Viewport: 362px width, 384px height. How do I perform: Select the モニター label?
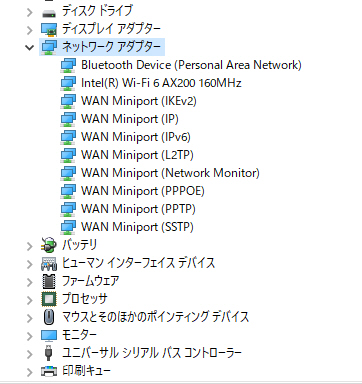79,335
